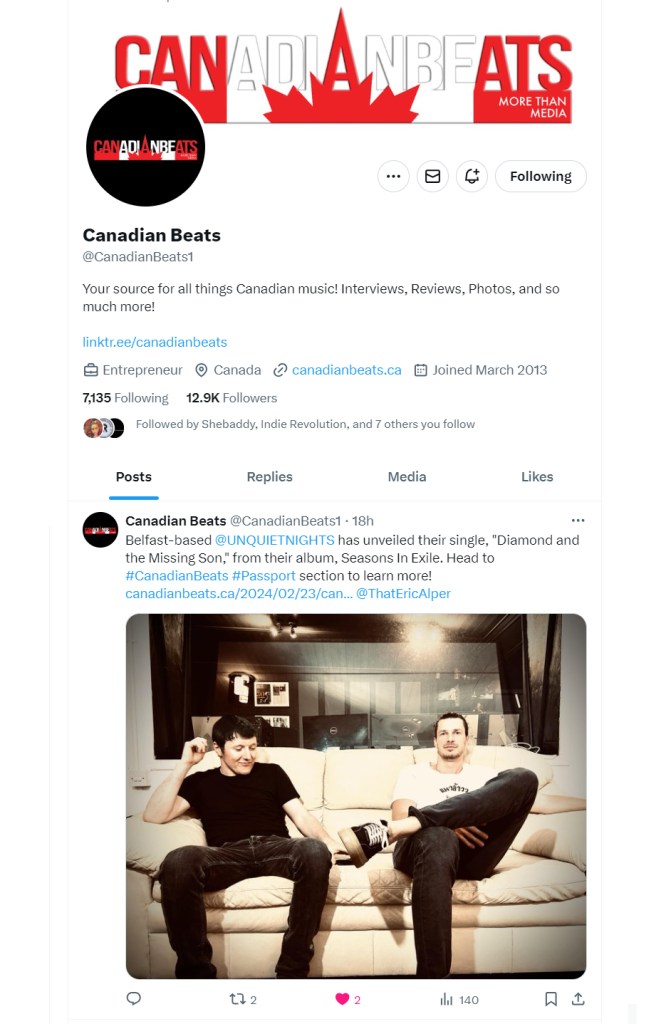The image size is (671, 1024).
Task: Repost the Unquiet Nights post
Action: (238, 999)
